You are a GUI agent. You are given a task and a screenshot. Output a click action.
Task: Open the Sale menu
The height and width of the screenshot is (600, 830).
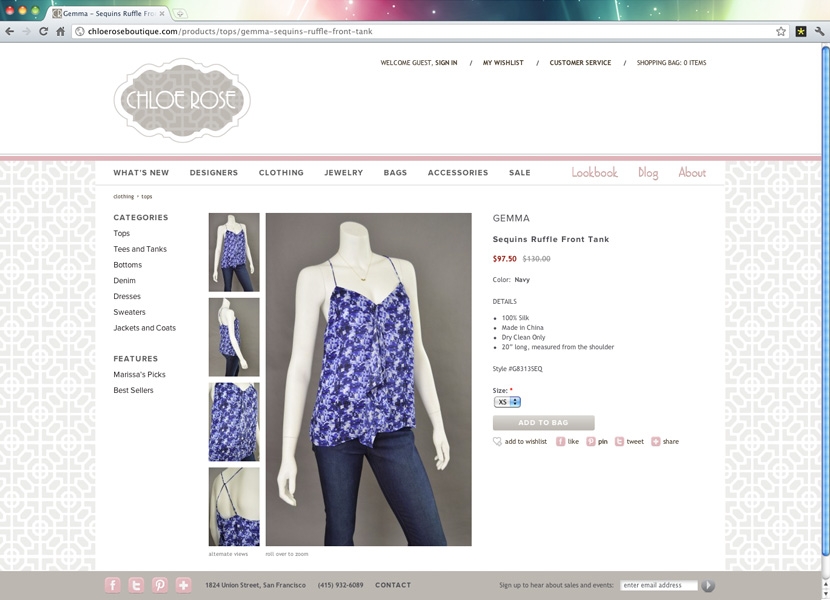coord(520,173)
